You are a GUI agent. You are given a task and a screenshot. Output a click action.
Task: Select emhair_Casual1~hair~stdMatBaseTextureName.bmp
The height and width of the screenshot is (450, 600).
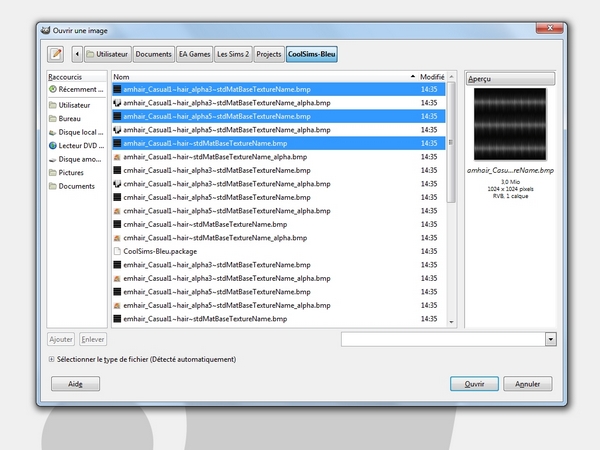(279, 319)
